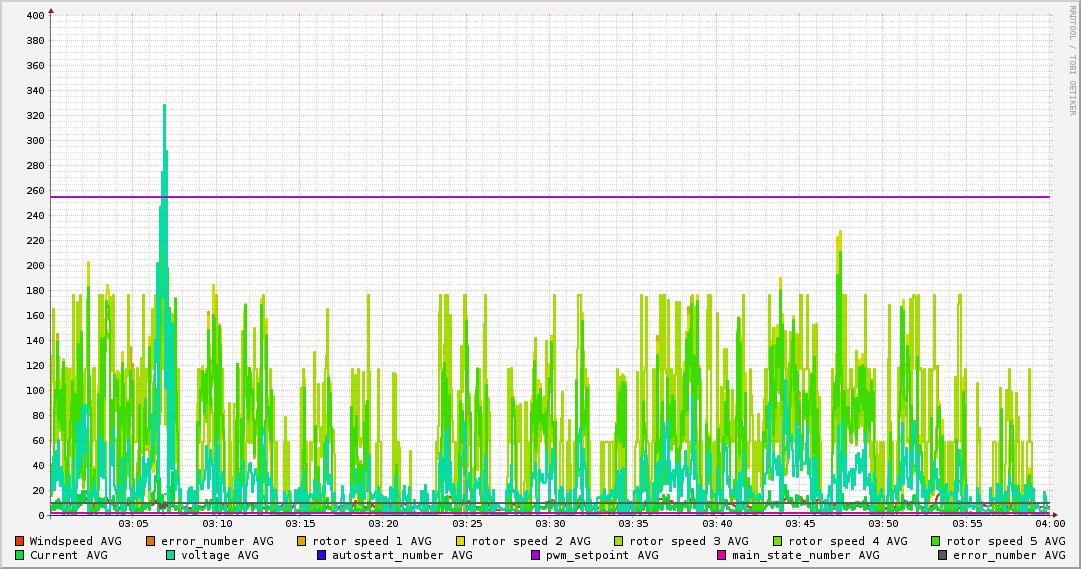The width and height of the screenshot is (1081, 569).
Task: Click the red Windspeed AVG legend swatch
Action: (x=20, y=541)
